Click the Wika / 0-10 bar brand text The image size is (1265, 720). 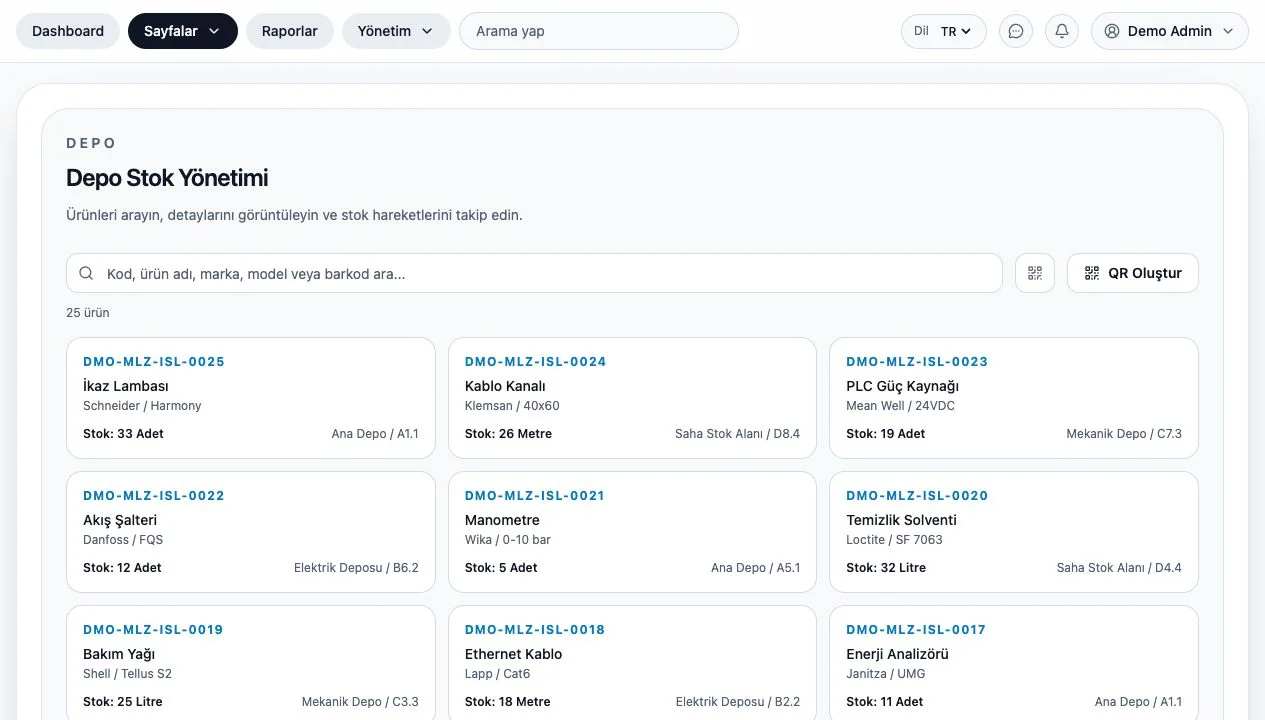pyautogui.click(x=508, y=540)
